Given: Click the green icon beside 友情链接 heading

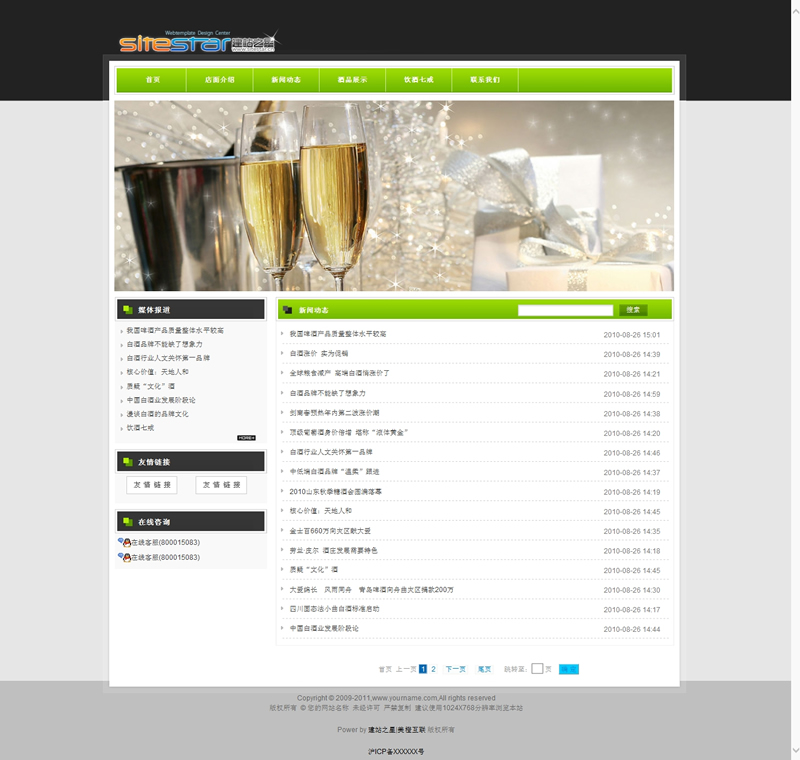Looking at the screenshot, I should point(127,462).
